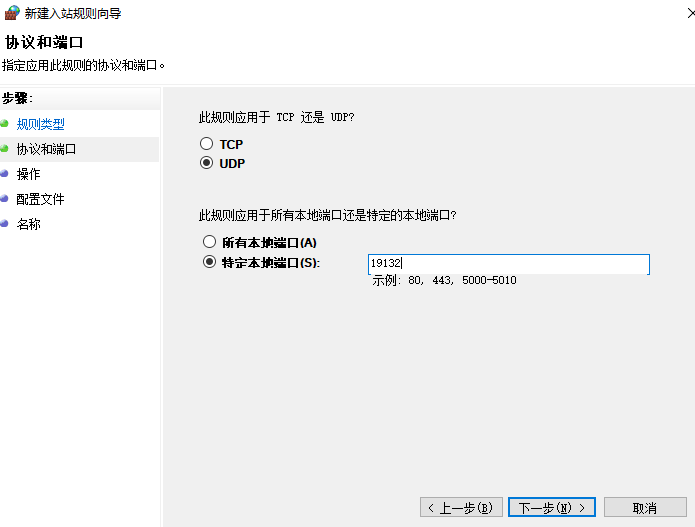Click the blue bullet beside 操作
This screenshot has height=527, width=695.
coord(4,173)
